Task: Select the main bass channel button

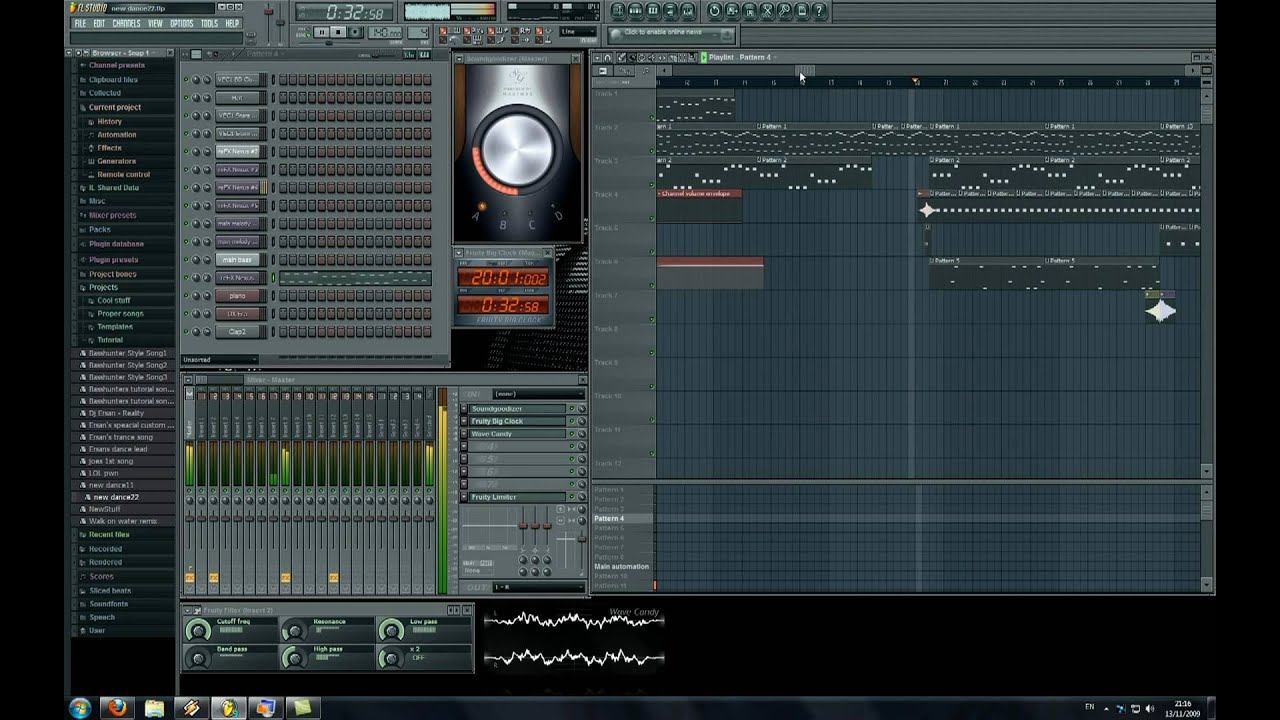Action: click(x=237, y=260)
